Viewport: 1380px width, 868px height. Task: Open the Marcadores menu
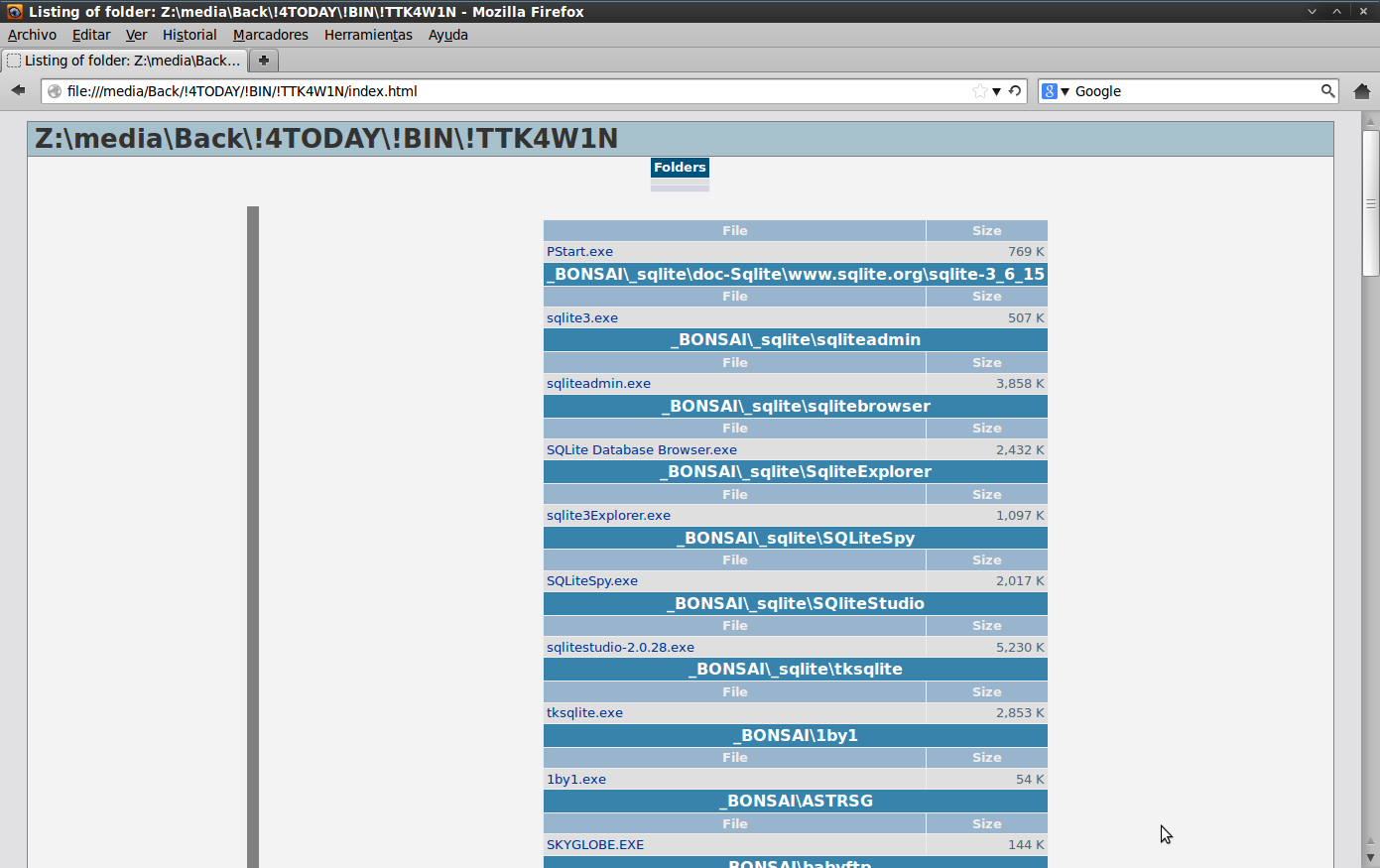coord(270,35)
